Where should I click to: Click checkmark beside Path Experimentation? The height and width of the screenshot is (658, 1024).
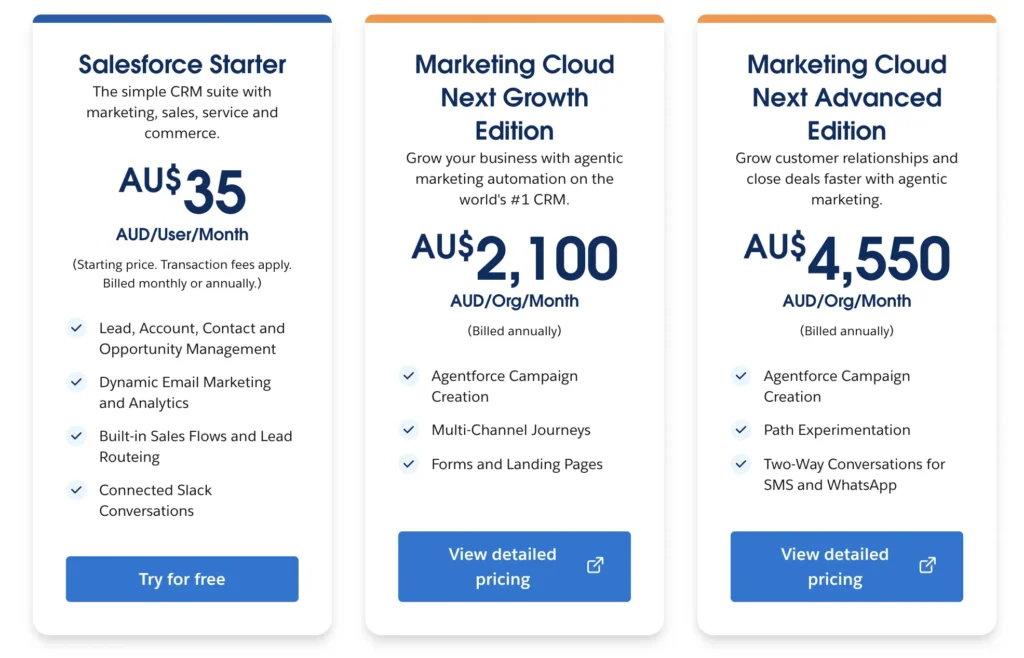click(741, 430)
